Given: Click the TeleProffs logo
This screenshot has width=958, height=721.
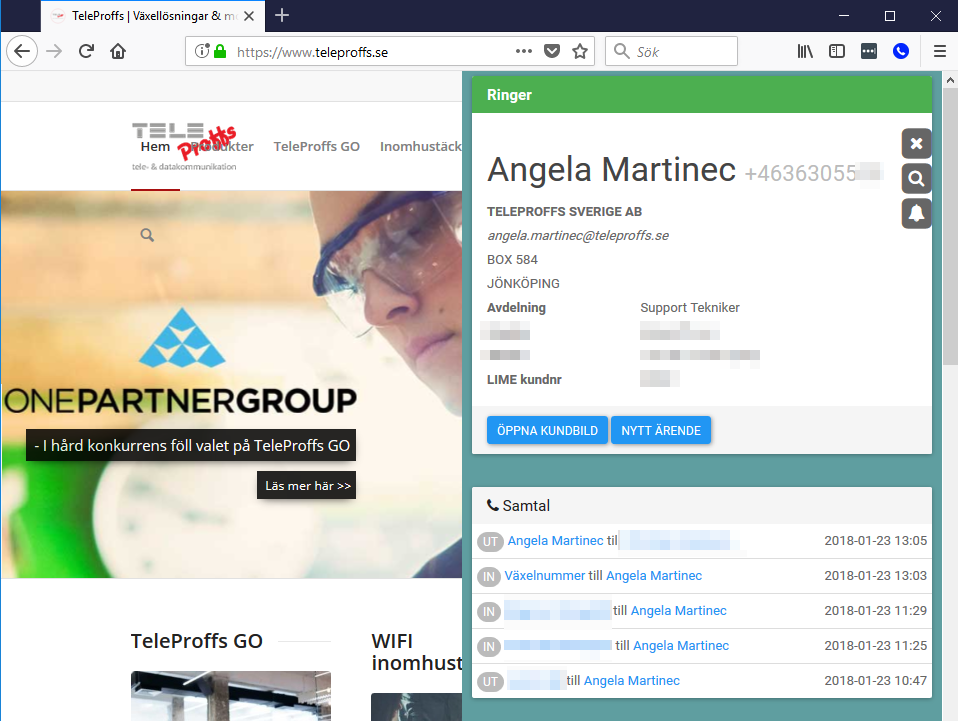Looking at the screenshot, I should coord(184,147).
